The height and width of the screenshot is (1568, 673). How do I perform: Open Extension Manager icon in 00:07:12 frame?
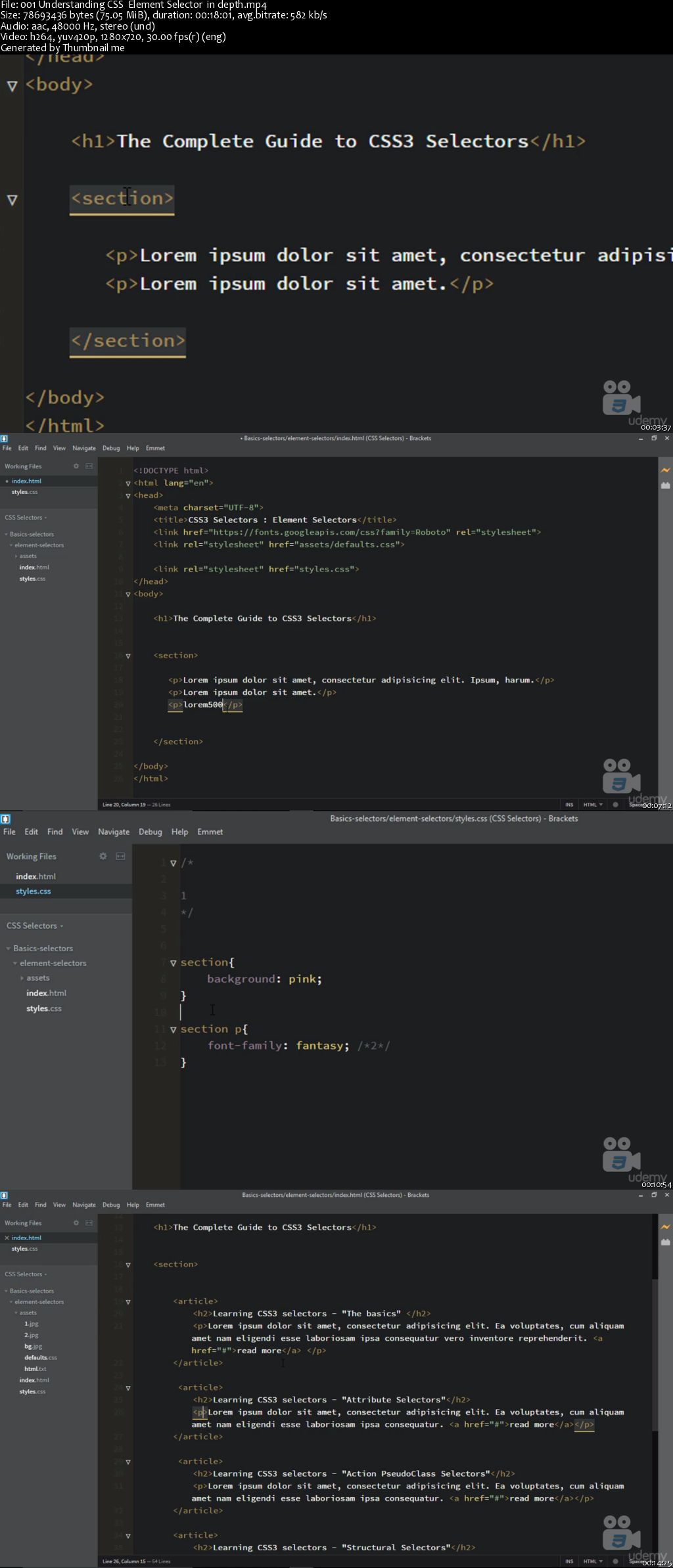[665, 485]
